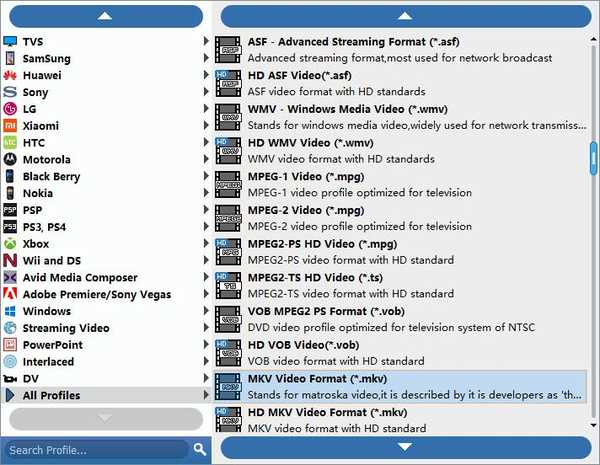Click the Avid Media Composer icon
Screen dimensions: 600x465
point(10,277)
